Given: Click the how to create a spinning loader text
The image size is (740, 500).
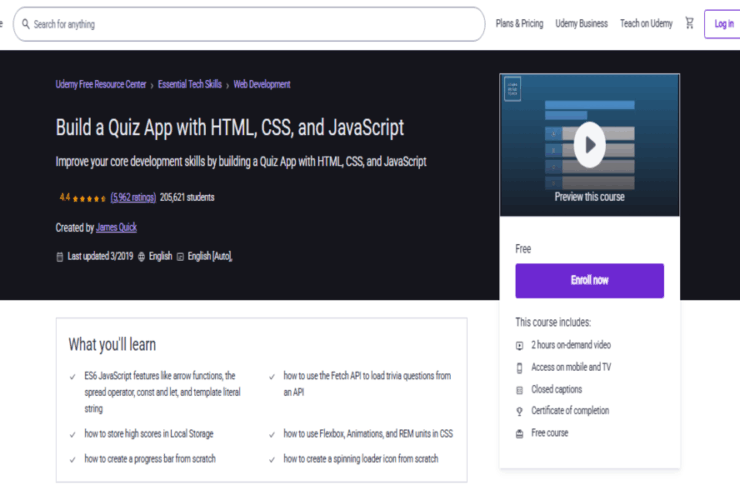Looking at the screenshot, I should tap(361, 459).
